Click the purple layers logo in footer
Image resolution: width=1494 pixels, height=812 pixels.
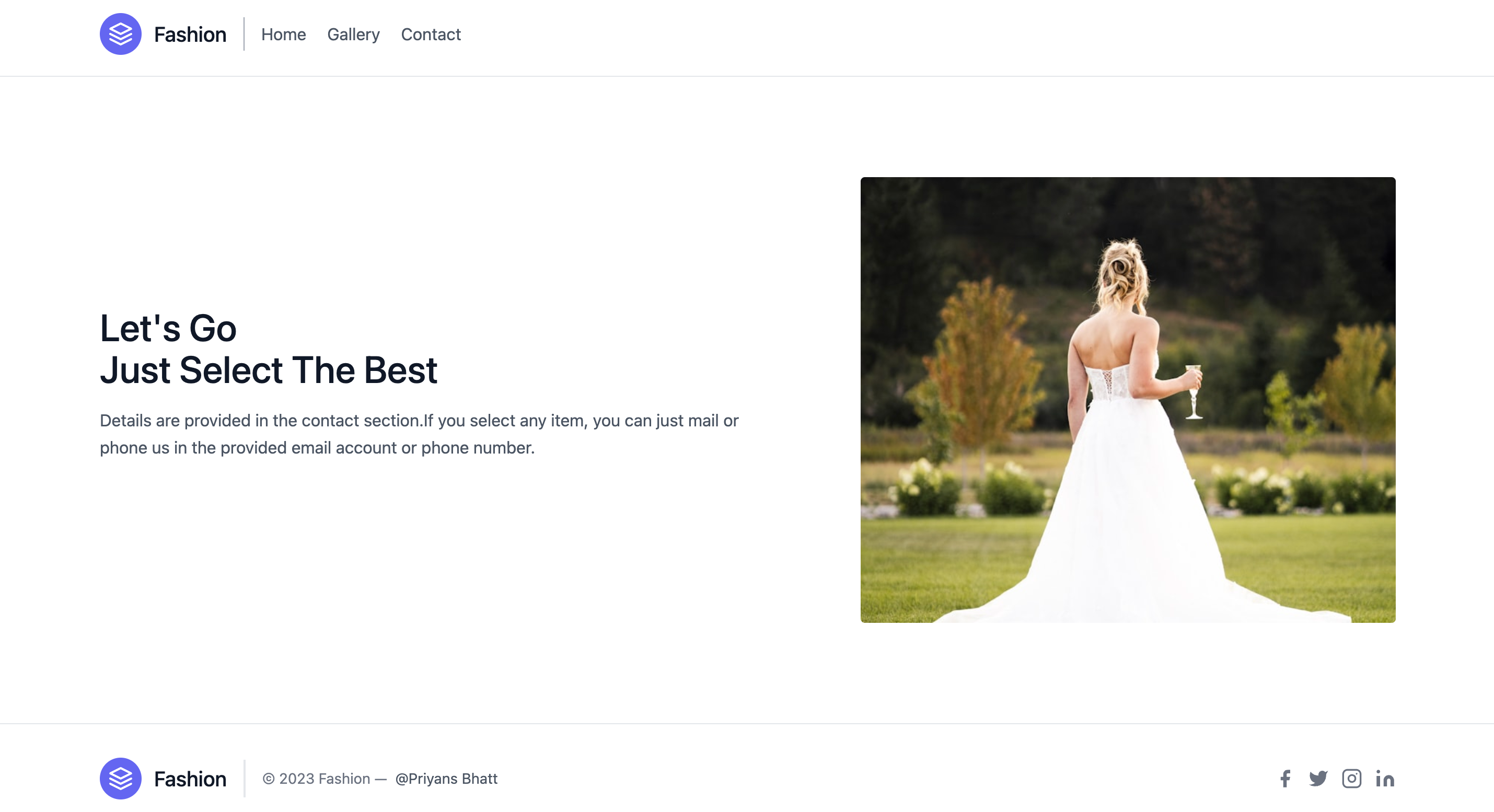(x=121, y=779)
